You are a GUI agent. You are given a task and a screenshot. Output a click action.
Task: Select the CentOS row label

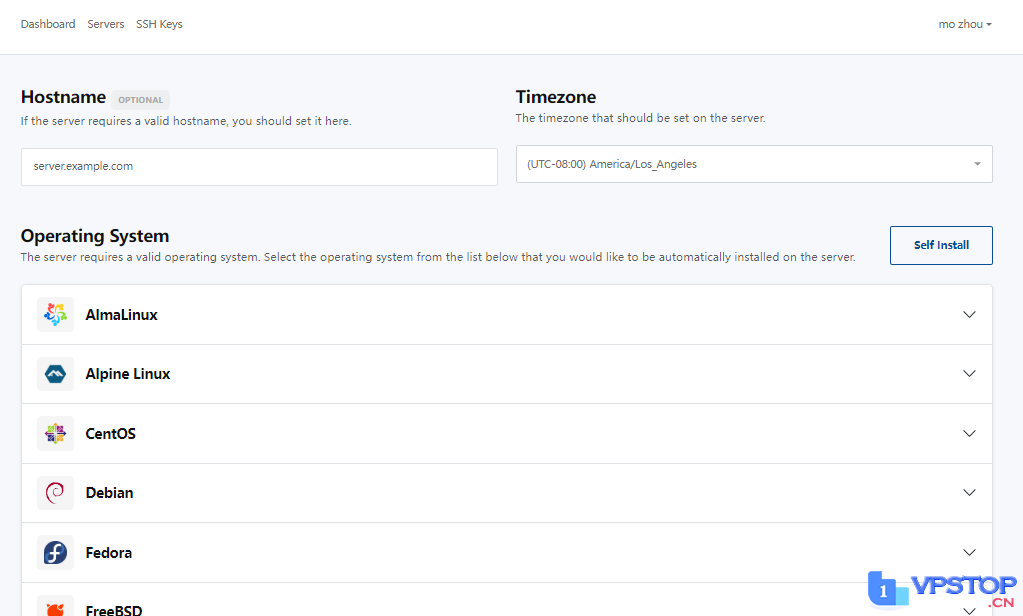pos(110,433)
